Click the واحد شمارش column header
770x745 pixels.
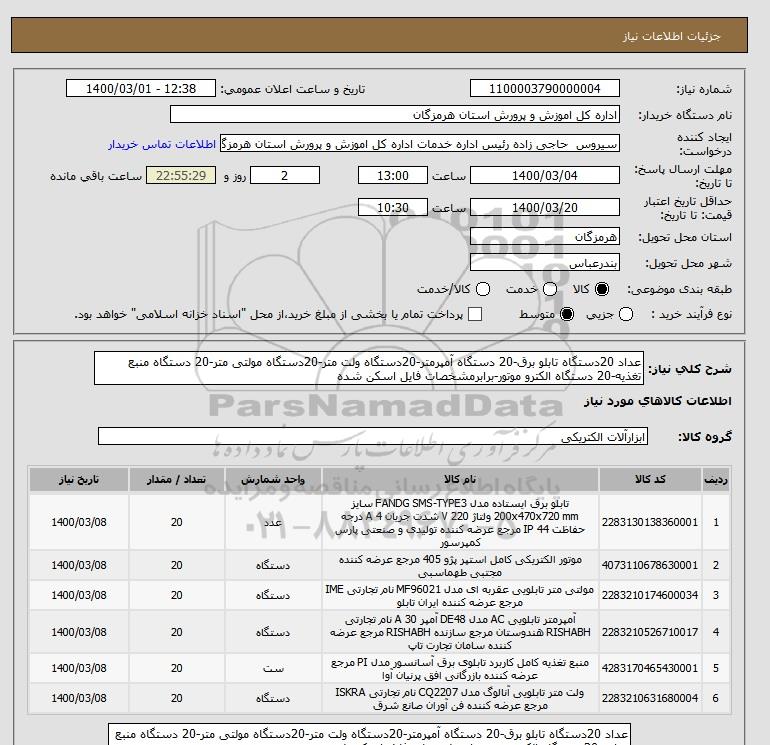coord(273,479)
